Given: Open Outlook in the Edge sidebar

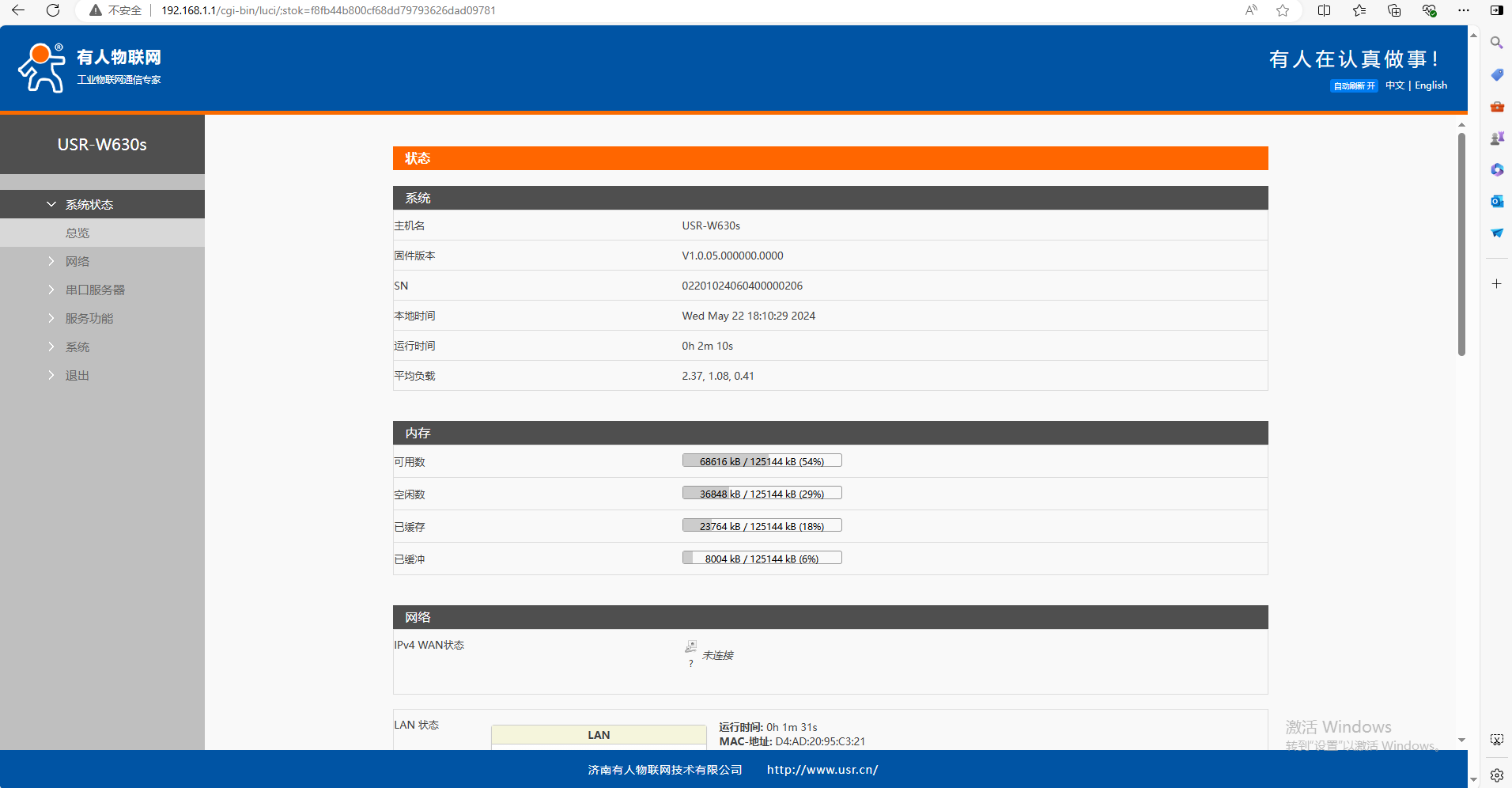Looking at the screenshot, I should pos(1497,201).
